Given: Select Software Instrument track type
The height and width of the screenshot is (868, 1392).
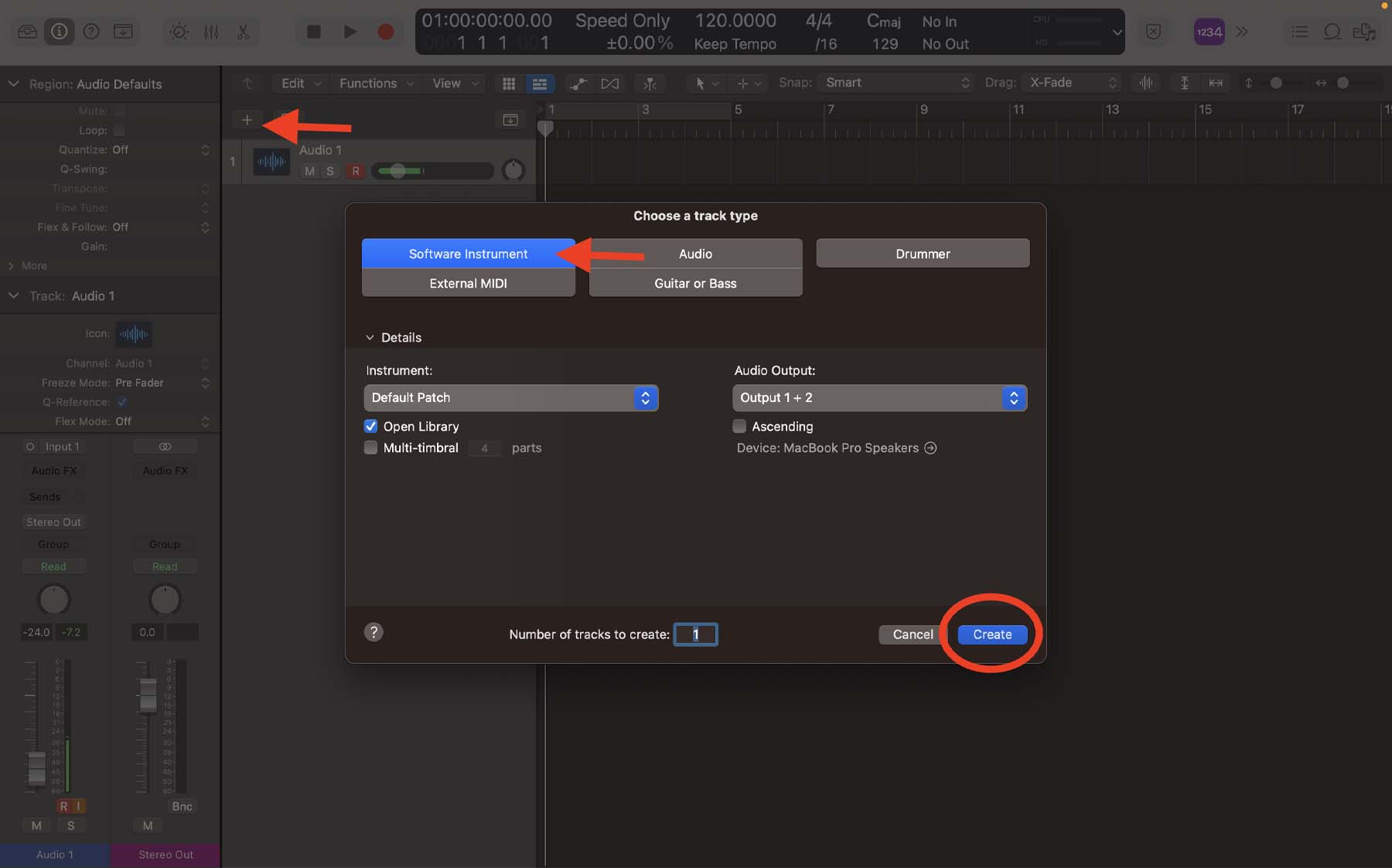Looking at the screenshot, I should (468, 254).
